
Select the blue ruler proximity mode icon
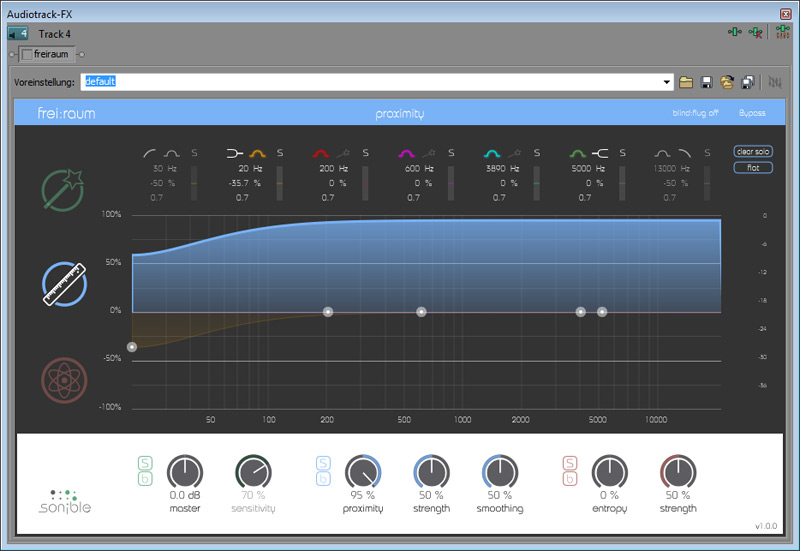tap(63, 285)
